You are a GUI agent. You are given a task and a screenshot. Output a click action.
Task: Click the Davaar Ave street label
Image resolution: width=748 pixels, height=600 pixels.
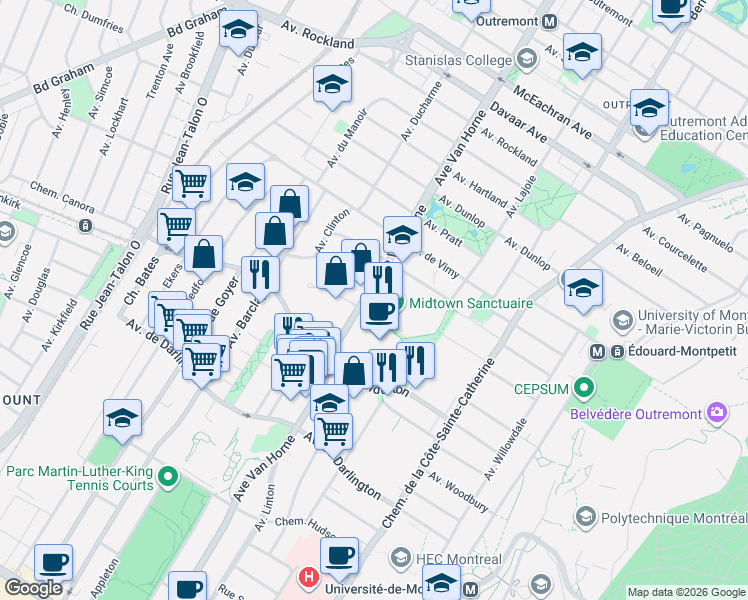[518, 122]
